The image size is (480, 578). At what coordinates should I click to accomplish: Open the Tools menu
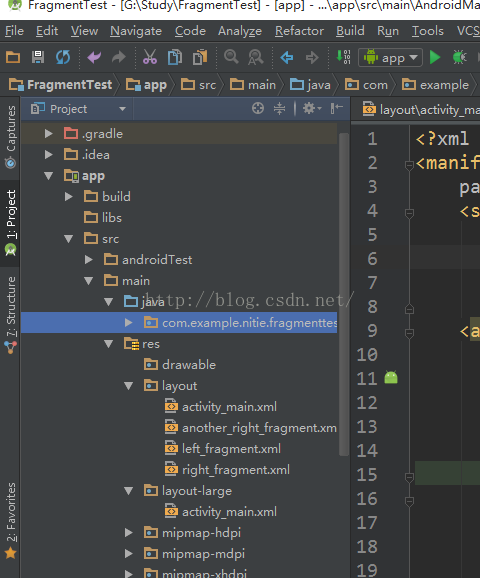[x=428, y=31]
